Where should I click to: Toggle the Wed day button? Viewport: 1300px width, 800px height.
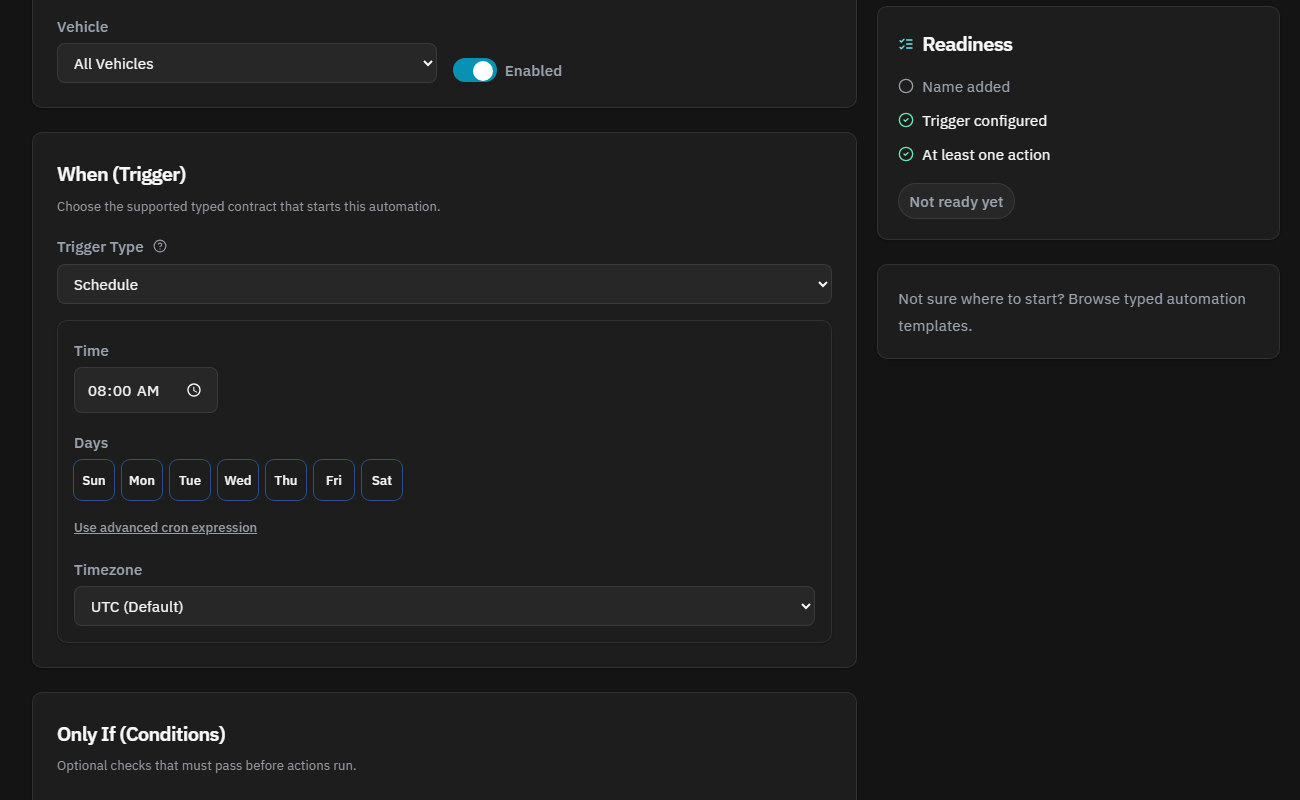point(238,480)
